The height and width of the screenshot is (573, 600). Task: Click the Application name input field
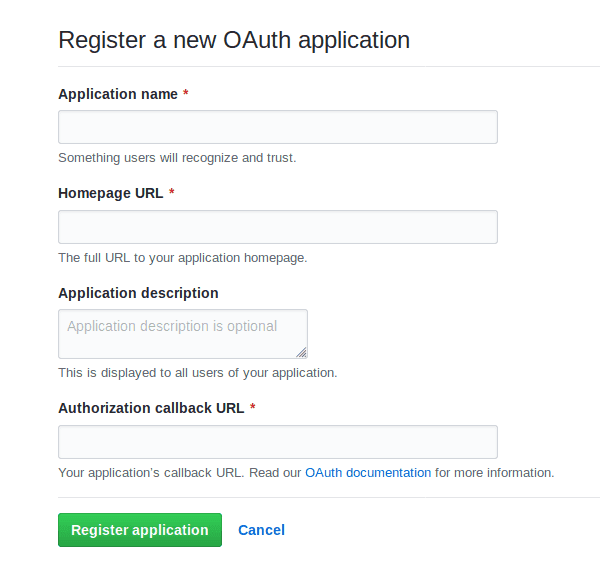tap(277, 127)
